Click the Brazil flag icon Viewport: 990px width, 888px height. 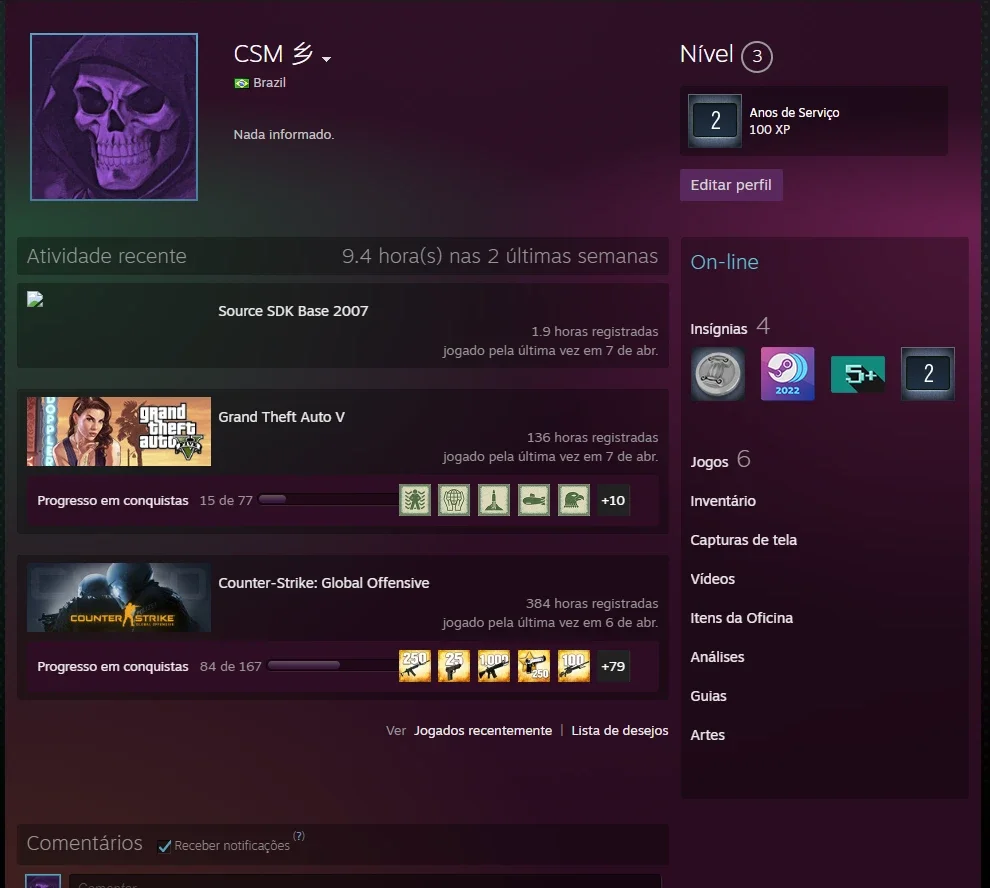(241, 83)
